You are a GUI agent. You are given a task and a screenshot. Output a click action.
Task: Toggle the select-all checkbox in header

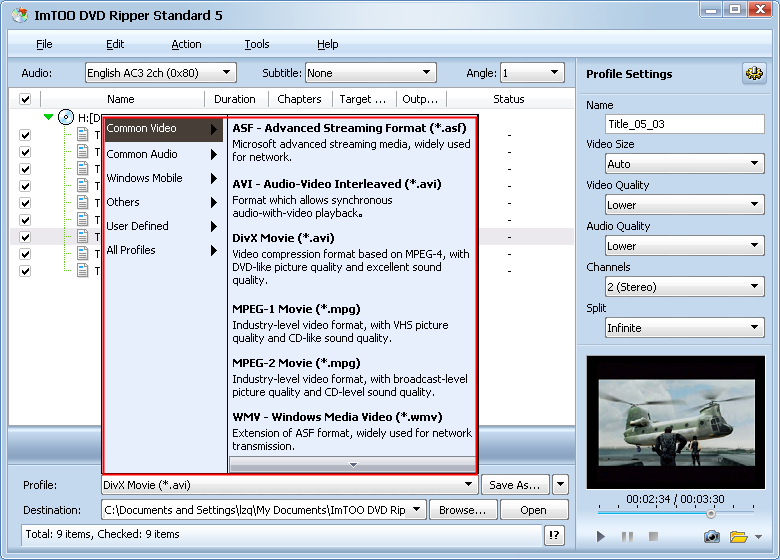tap(25, 99)
